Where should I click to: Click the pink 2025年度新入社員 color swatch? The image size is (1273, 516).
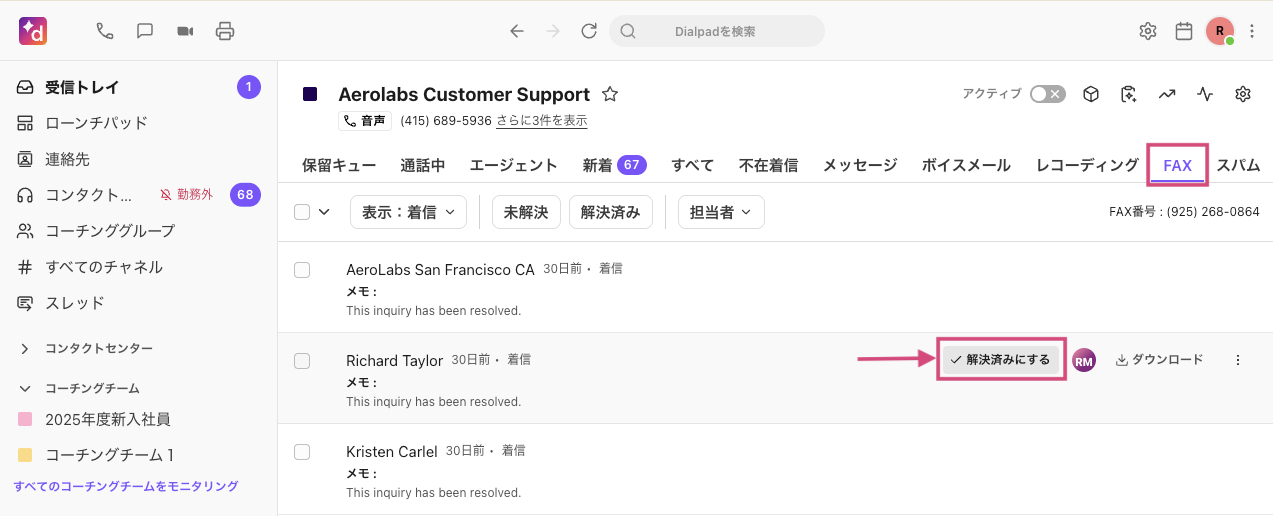[26, 419]
